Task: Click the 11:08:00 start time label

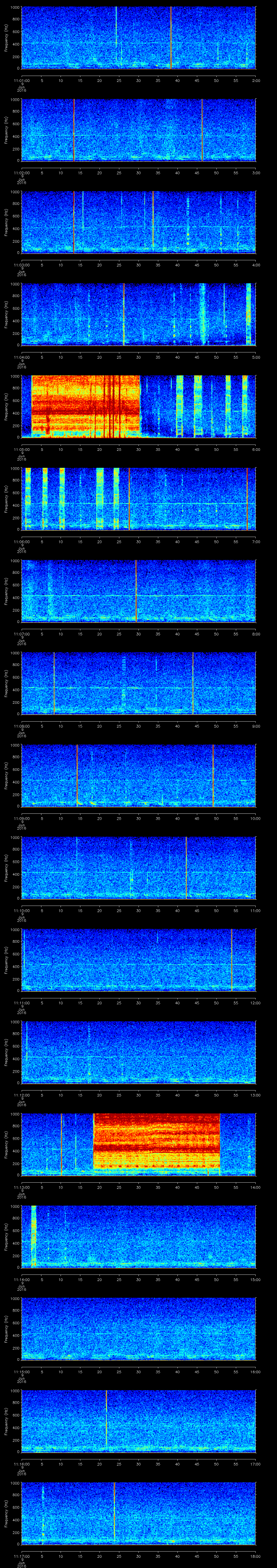Action: [x=22, y=726]
